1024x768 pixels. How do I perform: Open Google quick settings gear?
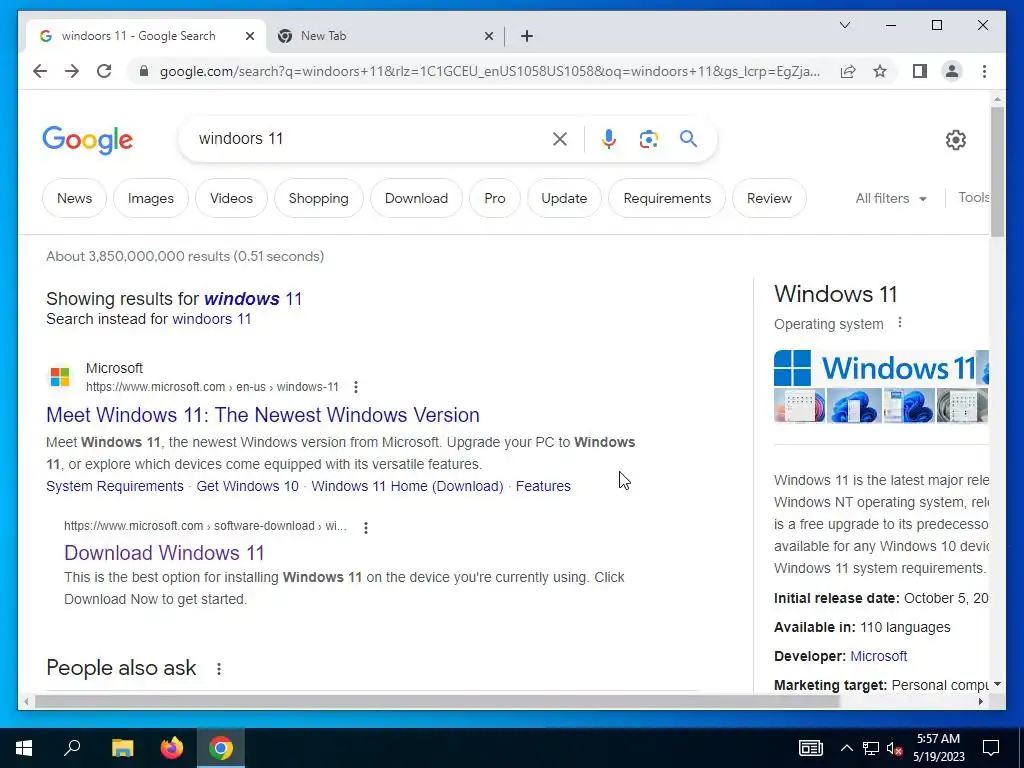click(x=955, y=140)
